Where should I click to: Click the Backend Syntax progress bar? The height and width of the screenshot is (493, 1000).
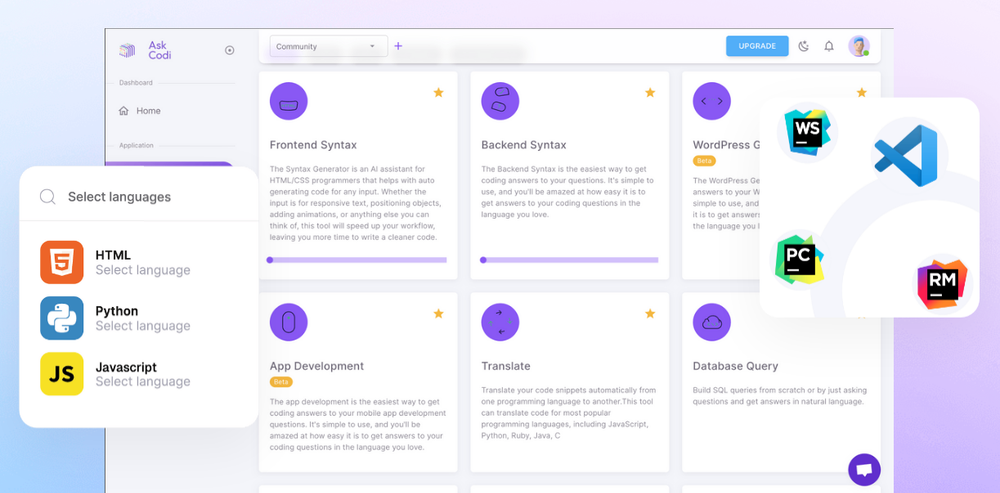coord(569,260)
